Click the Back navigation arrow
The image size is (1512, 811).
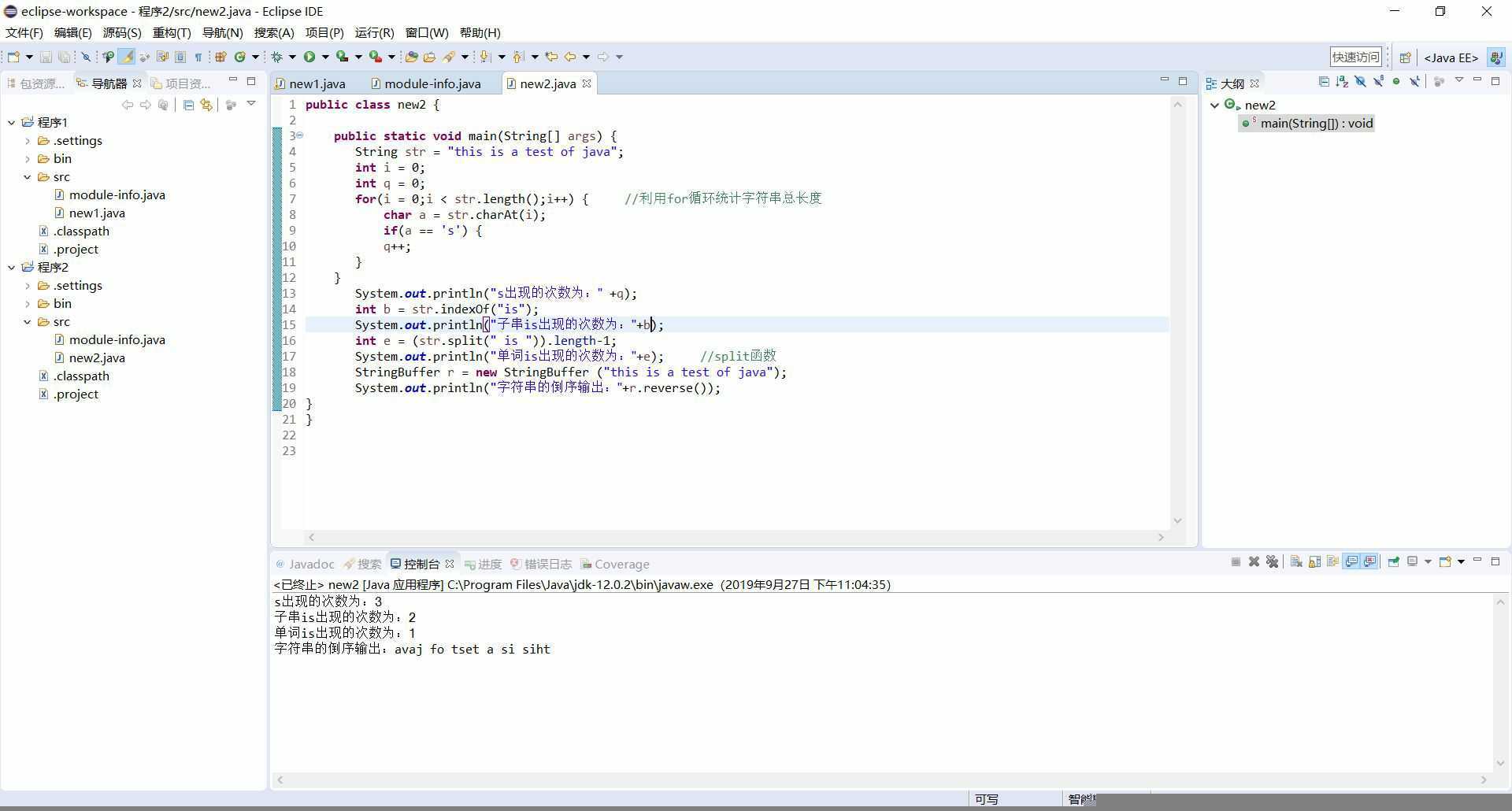click(x=570, y=57)
